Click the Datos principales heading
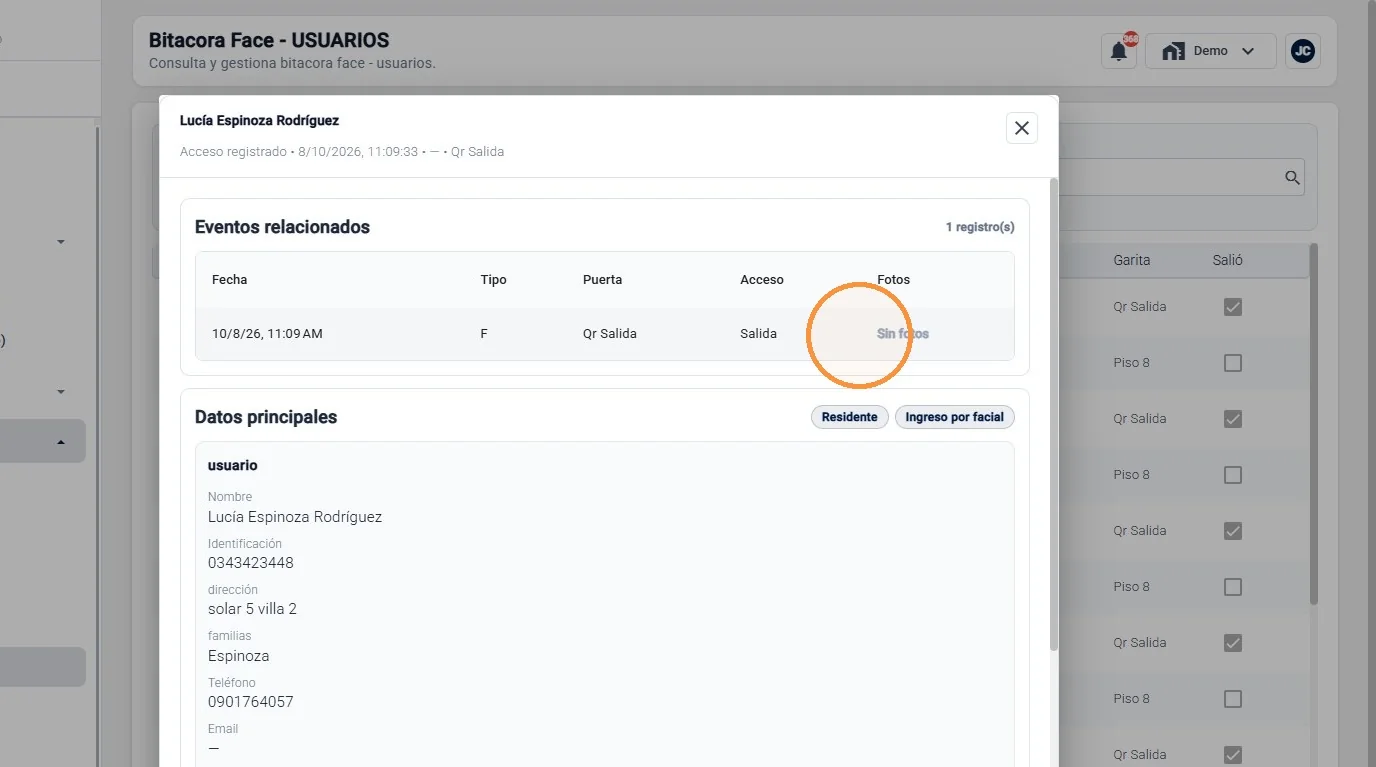 tap(266, 417)
